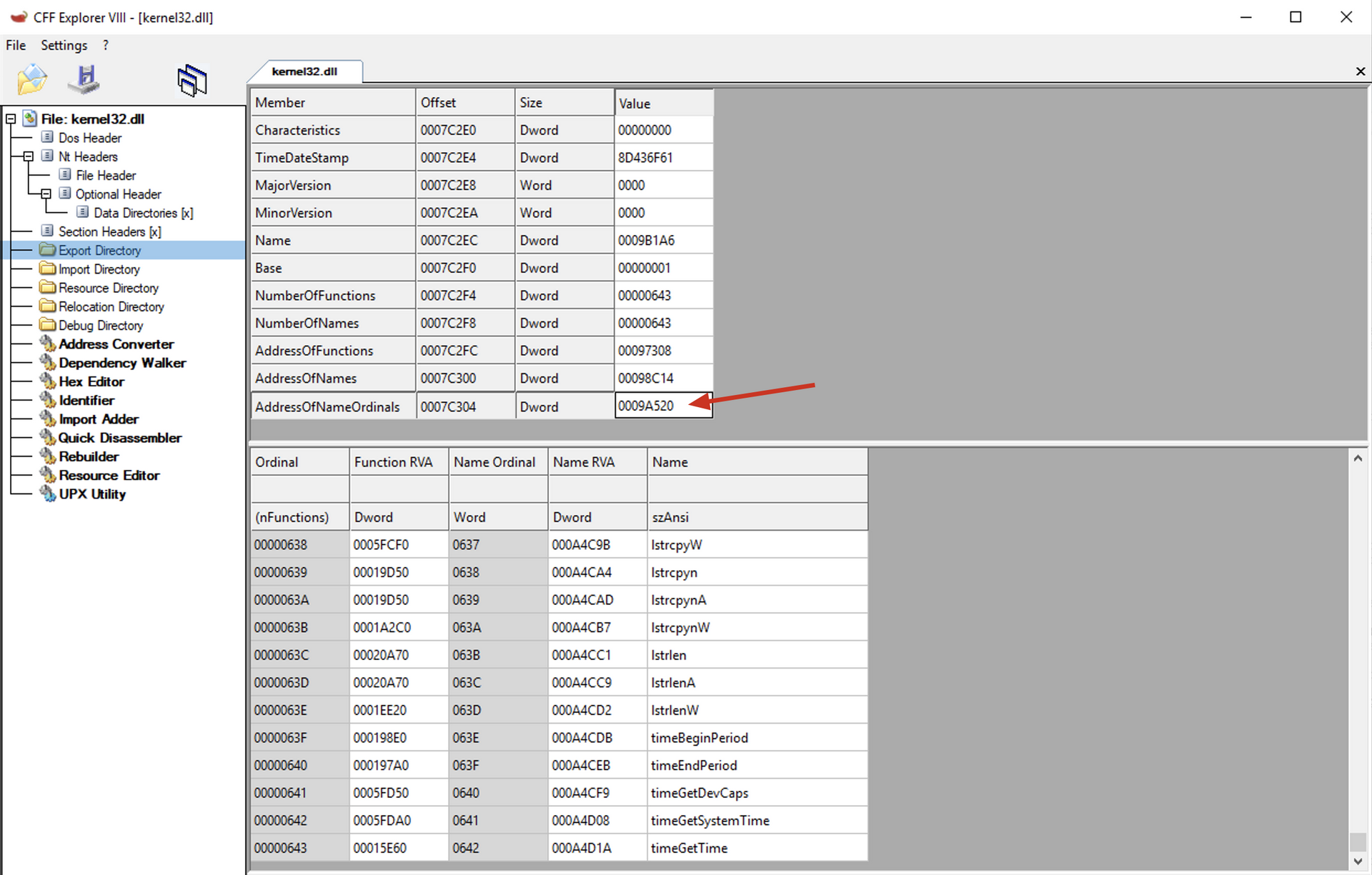The height and width of the screenshot is (875, 1372).
Task: Collapse the Optional Header tree node
Action: (46, 194)
